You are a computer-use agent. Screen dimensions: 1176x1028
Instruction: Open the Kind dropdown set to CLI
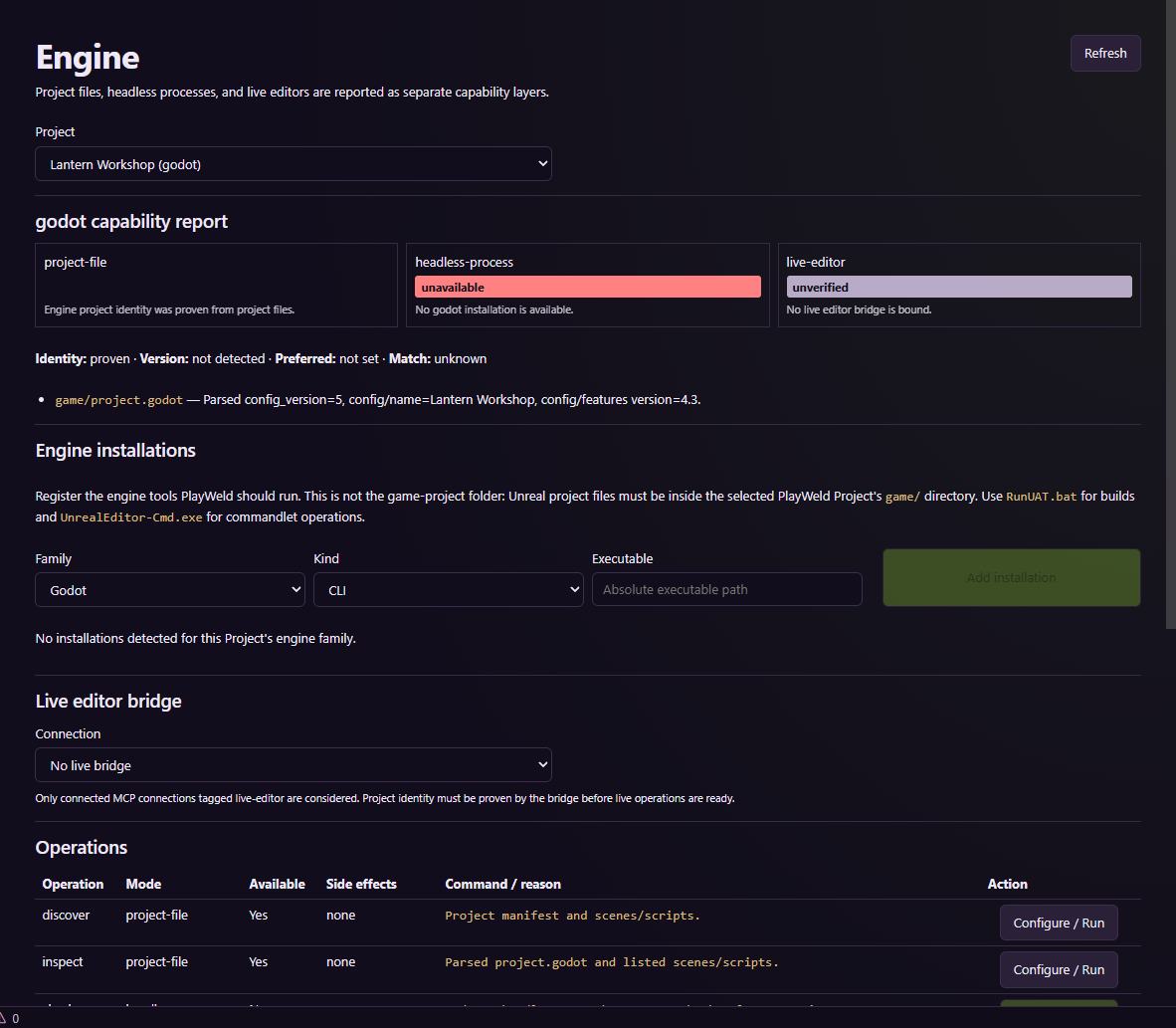pos(449,590)
